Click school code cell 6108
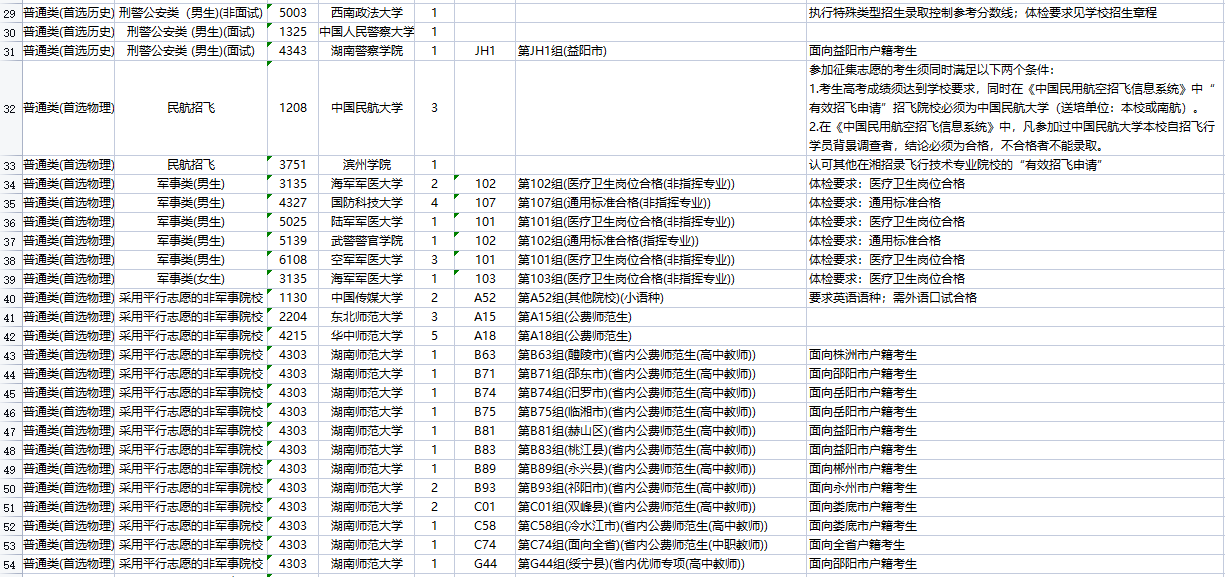 click(293, 260)
